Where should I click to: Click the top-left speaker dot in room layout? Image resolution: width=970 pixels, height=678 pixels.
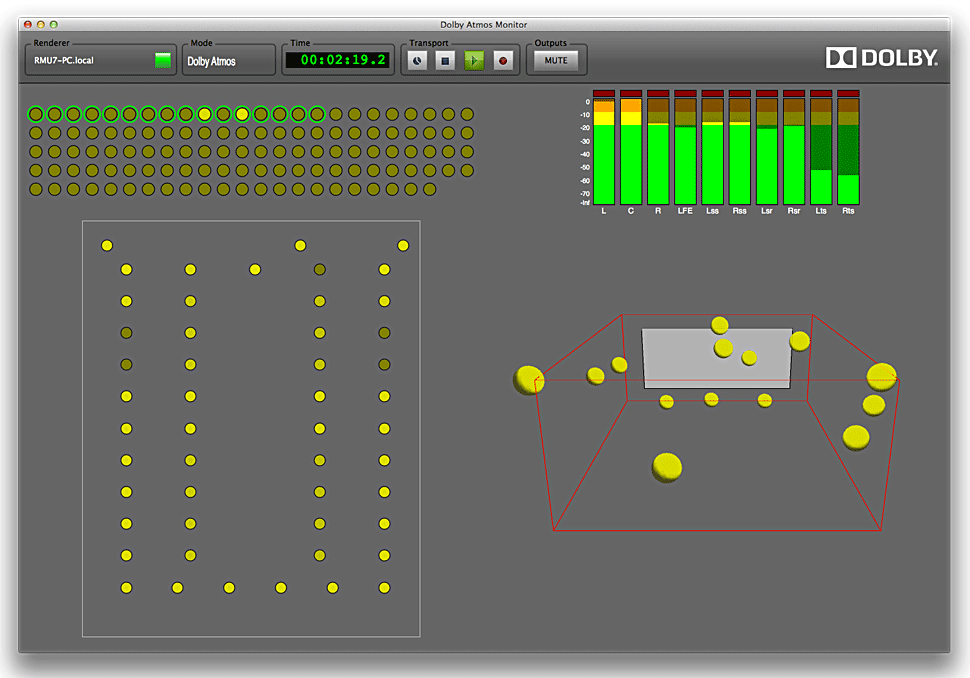click(x=107, y=246)
